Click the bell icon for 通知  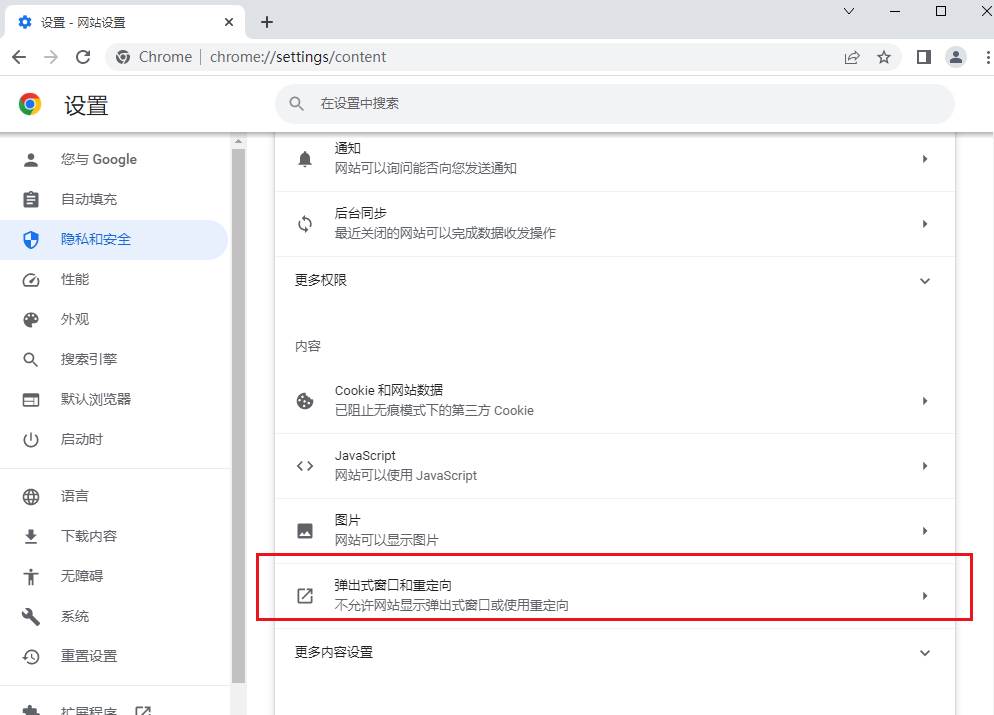tap(305, 158)
